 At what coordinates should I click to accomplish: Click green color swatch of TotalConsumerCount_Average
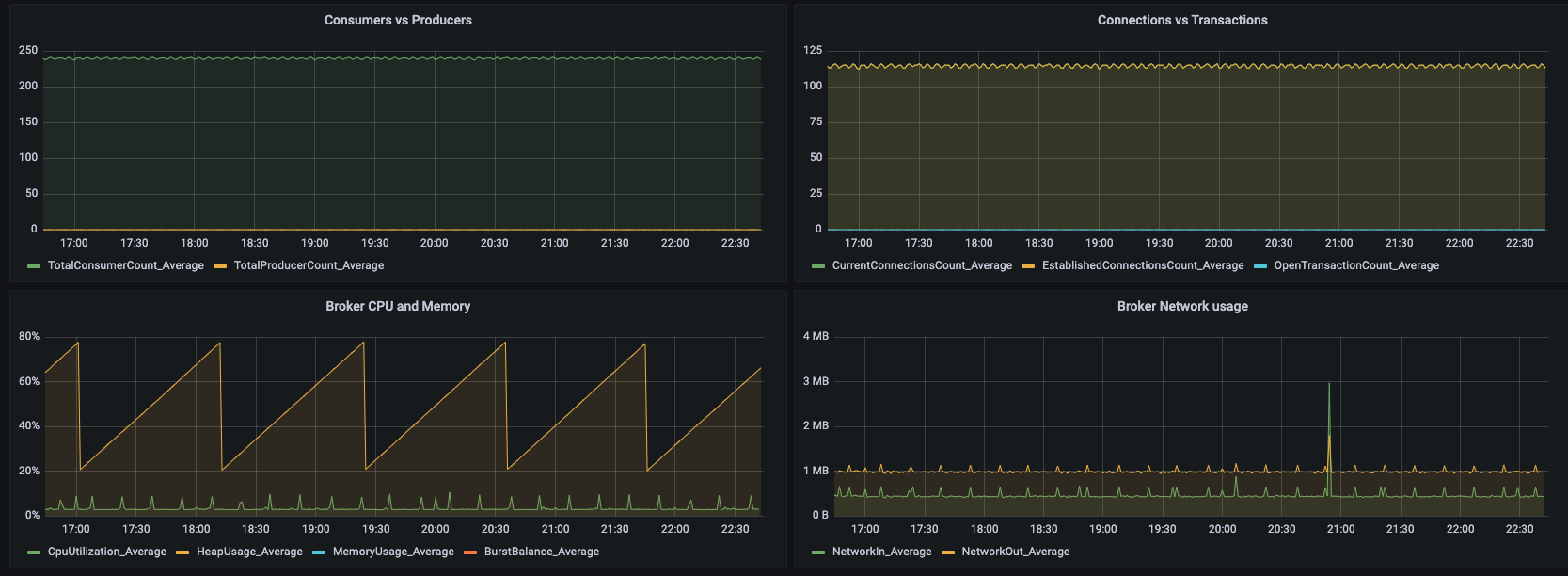35,266
